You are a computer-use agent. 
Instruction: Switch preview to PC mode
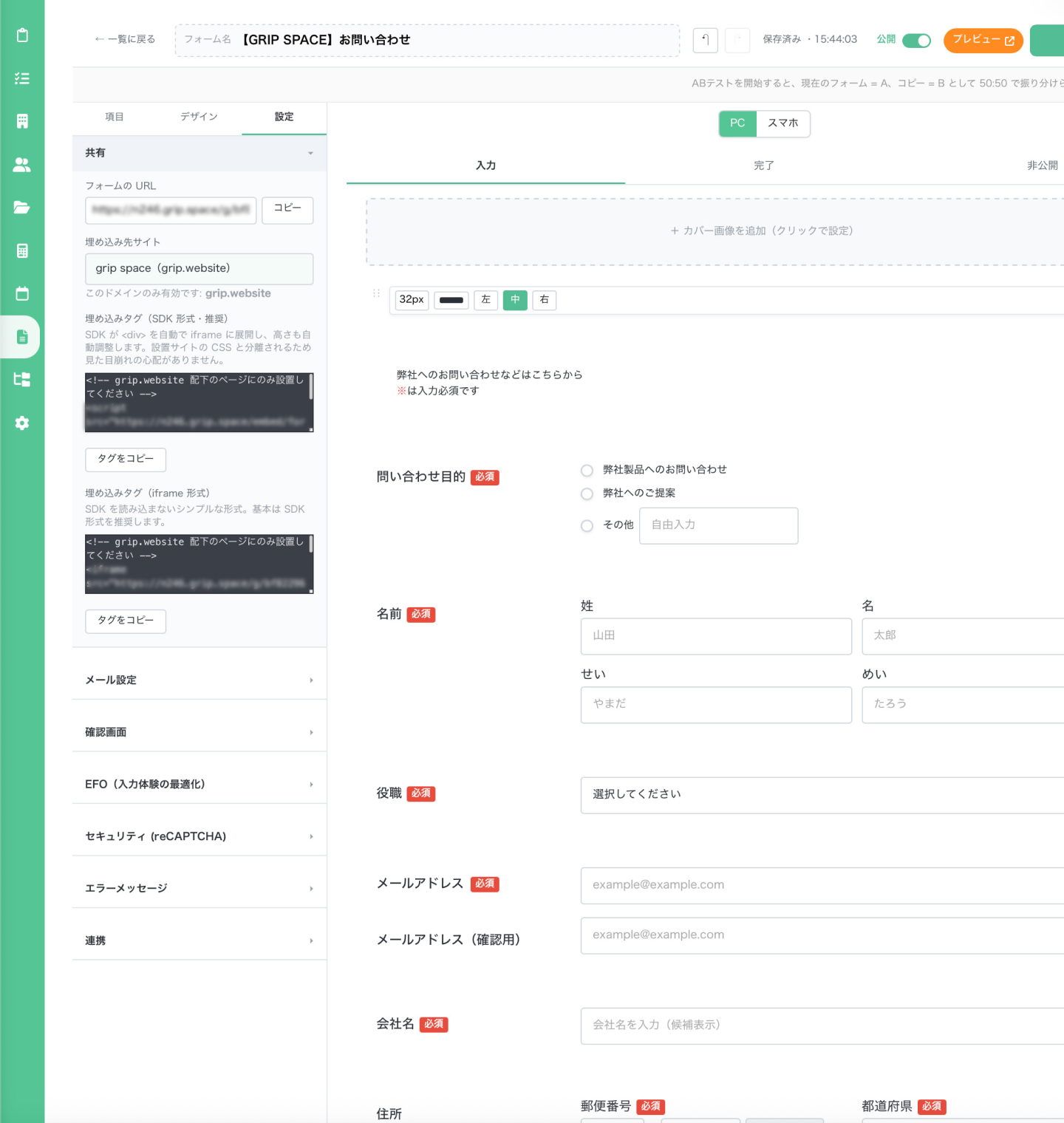coord(737,123)
